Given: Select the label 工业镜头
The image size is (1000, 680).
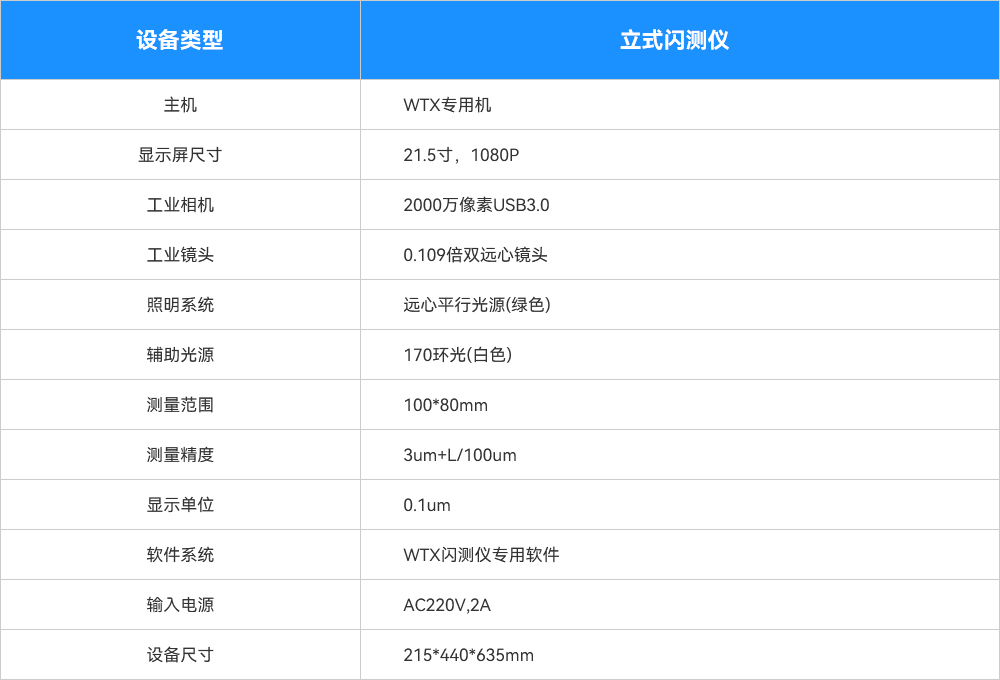Looking at the screenshot, I should pos(180,255).
